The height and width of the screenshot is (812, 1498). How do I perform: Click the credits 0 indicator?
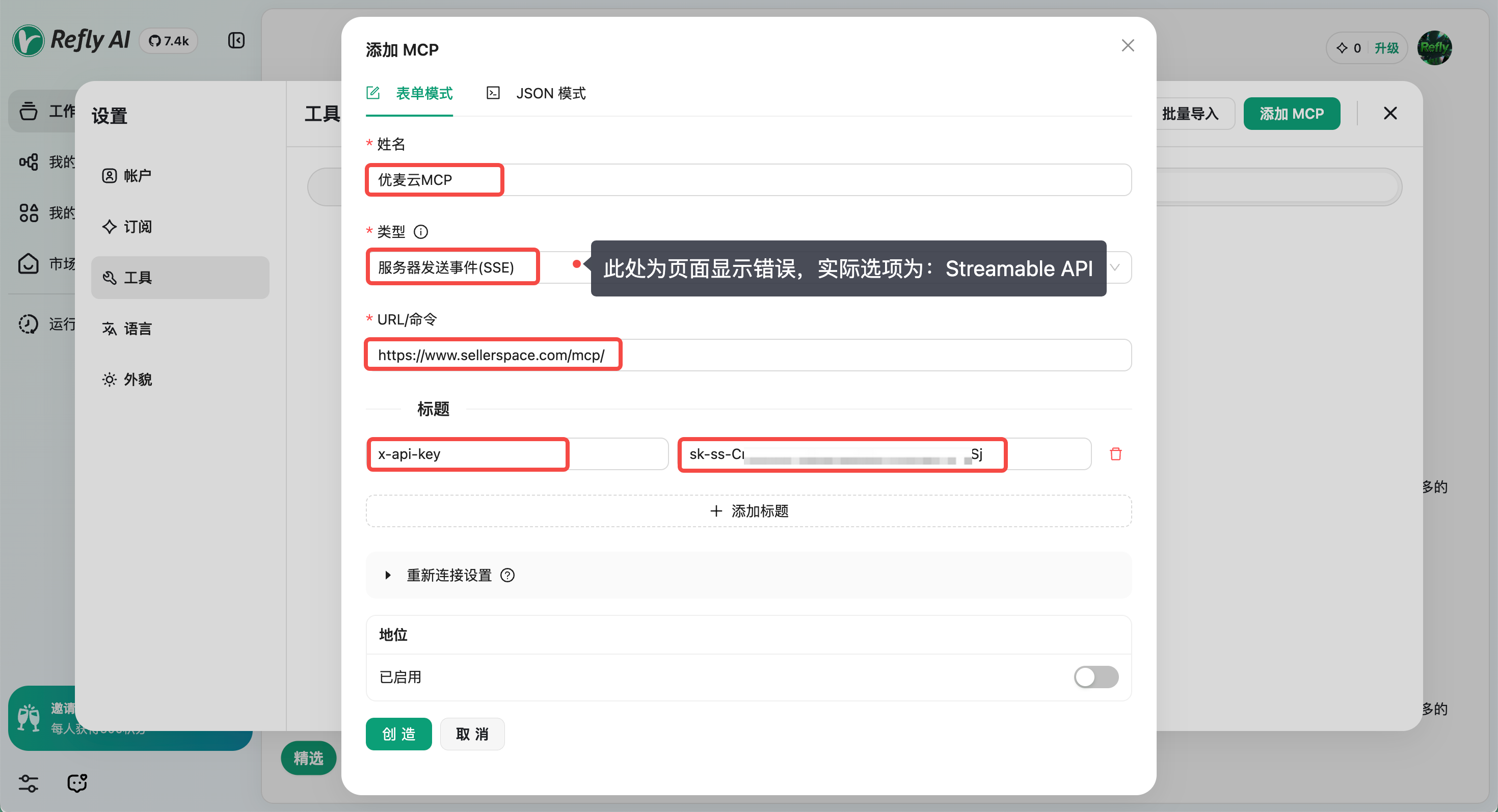1348,48
